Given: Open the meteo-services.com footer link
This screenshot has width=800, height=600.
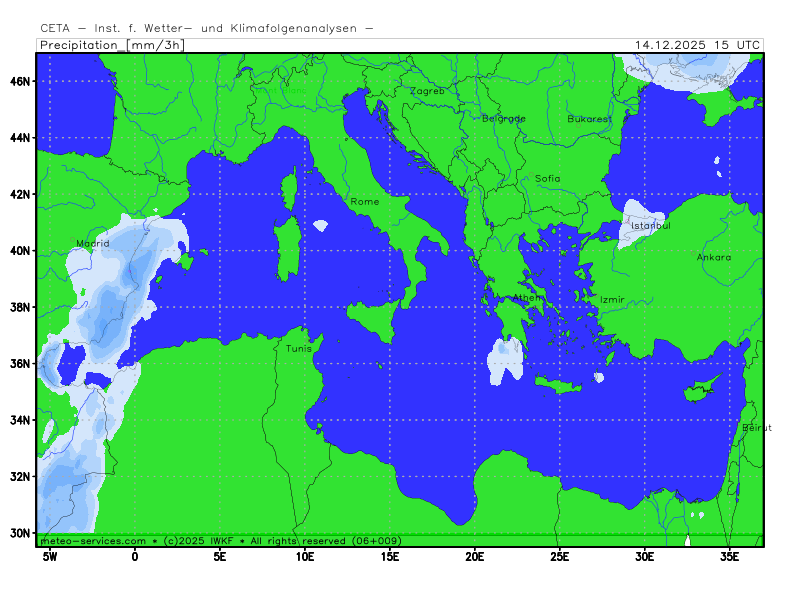Looking at the screenshot, I should [93, 540].
